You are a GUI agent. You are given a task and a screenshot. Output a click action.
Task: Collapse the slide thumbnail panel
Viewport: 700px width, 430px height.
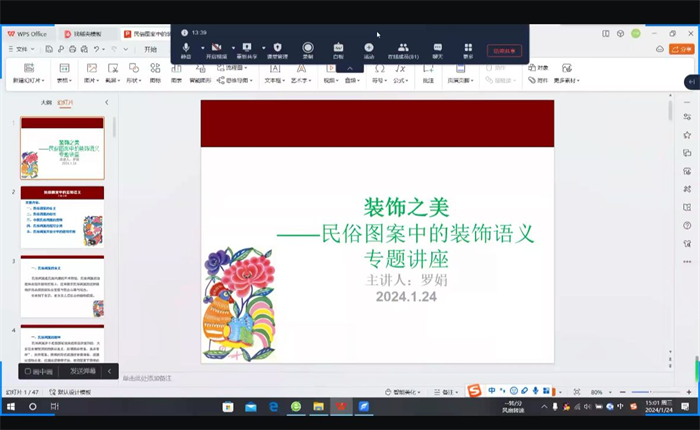click(x=108, y=102)
